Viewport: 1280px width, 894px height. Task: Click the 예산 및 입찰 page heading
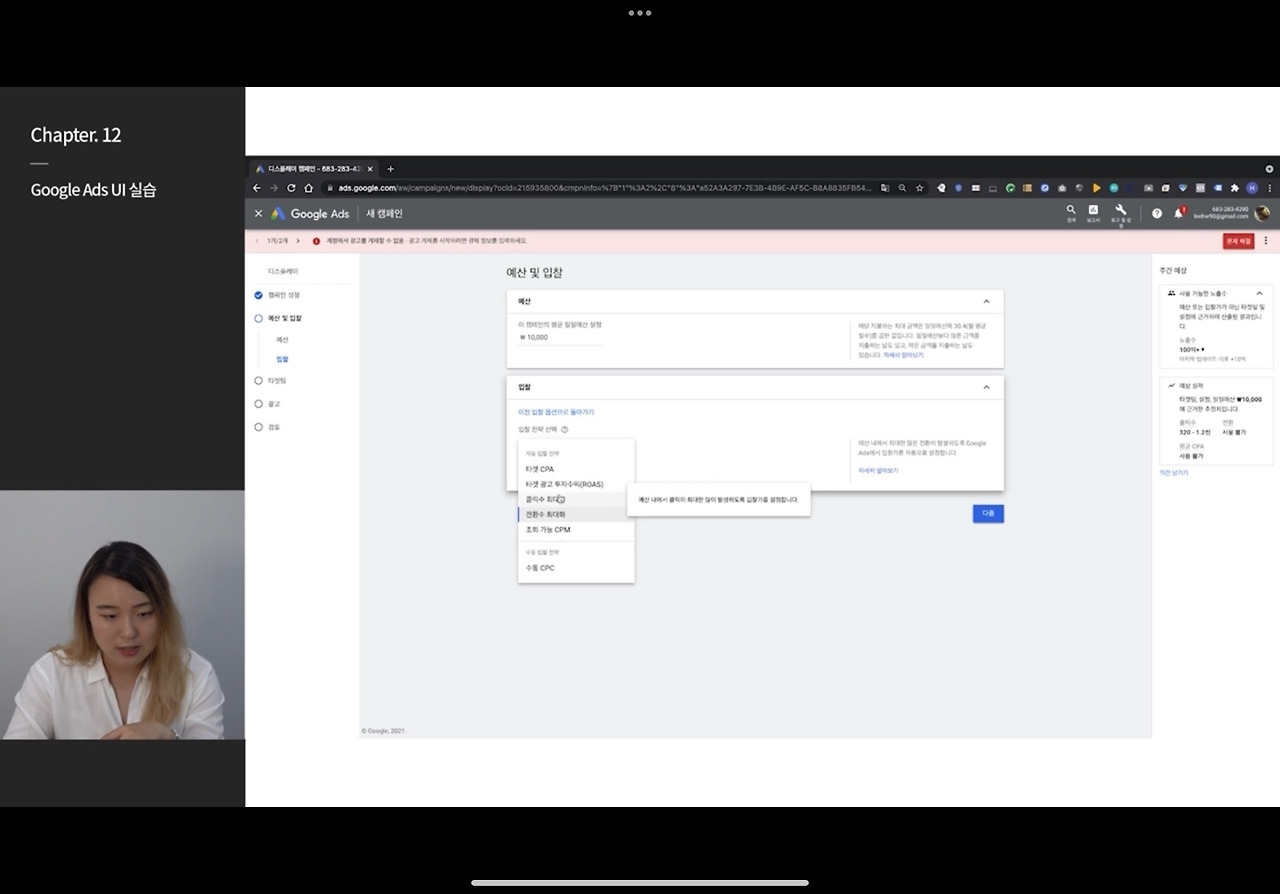[x=534, y=273]
